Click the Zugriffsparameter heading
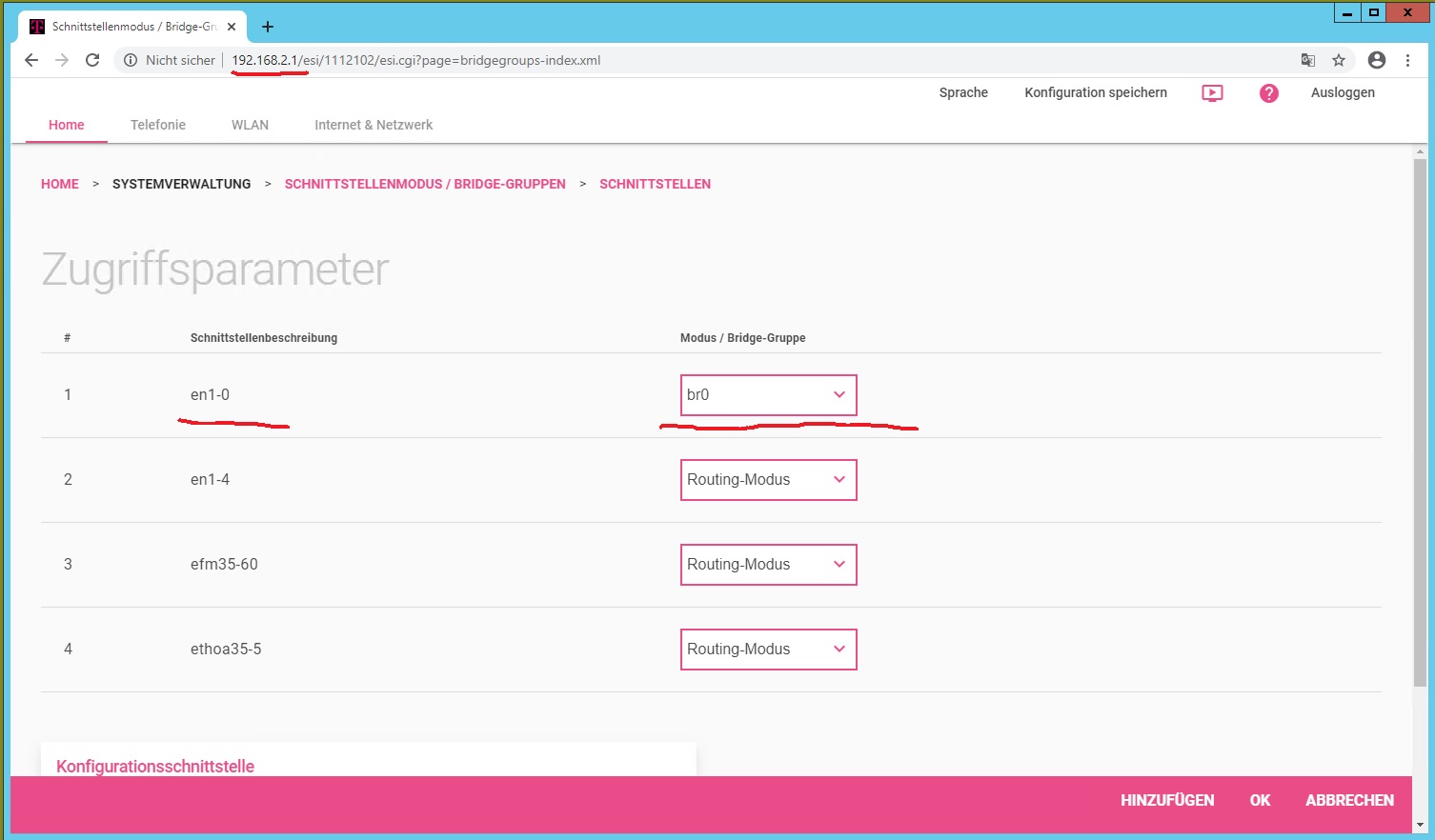The image size is (1435, 840). pos(215,270)
